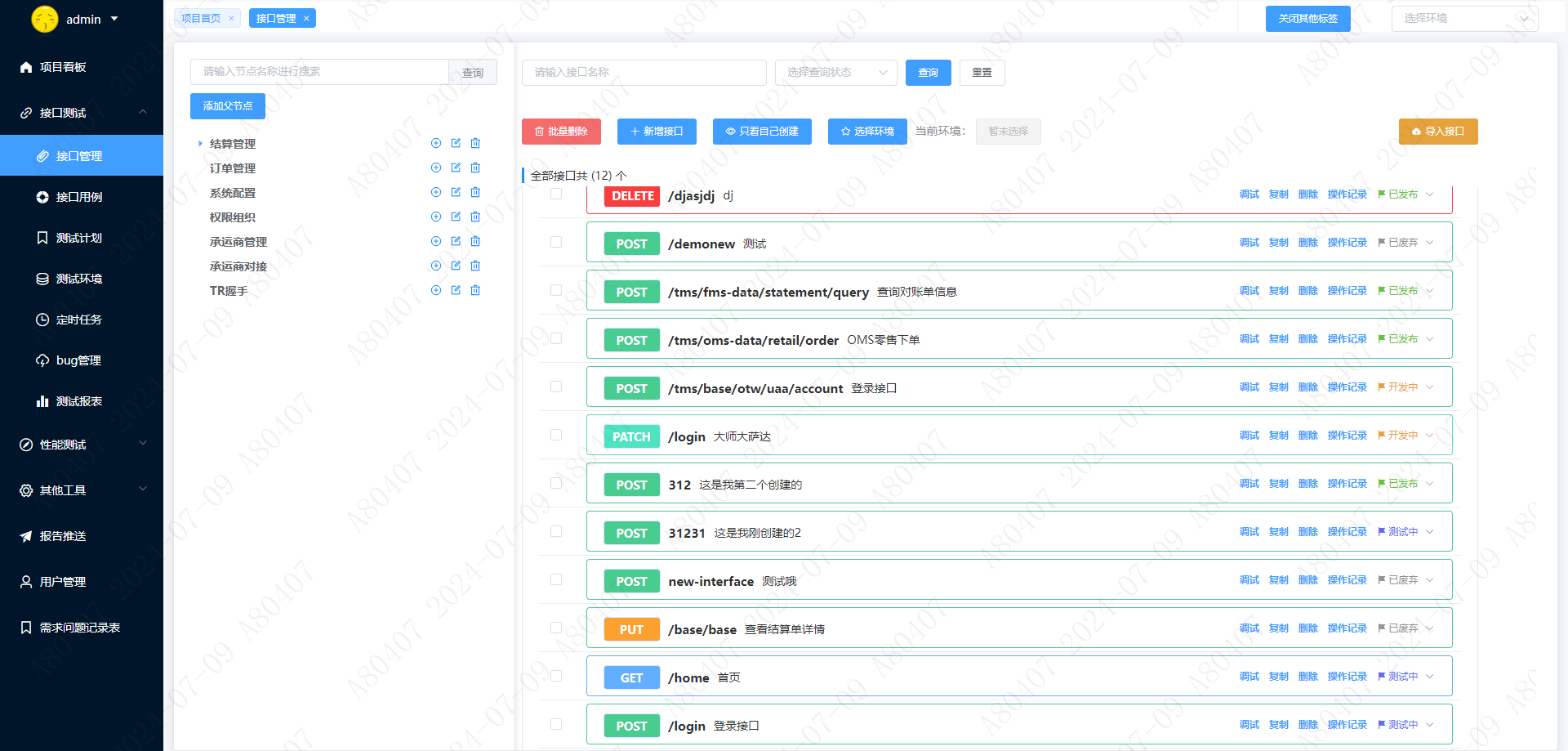Viewport: 1568px width, 751px height.
Task: Check the /home GET interface checkbox
Action: click(x=556, y=676)
